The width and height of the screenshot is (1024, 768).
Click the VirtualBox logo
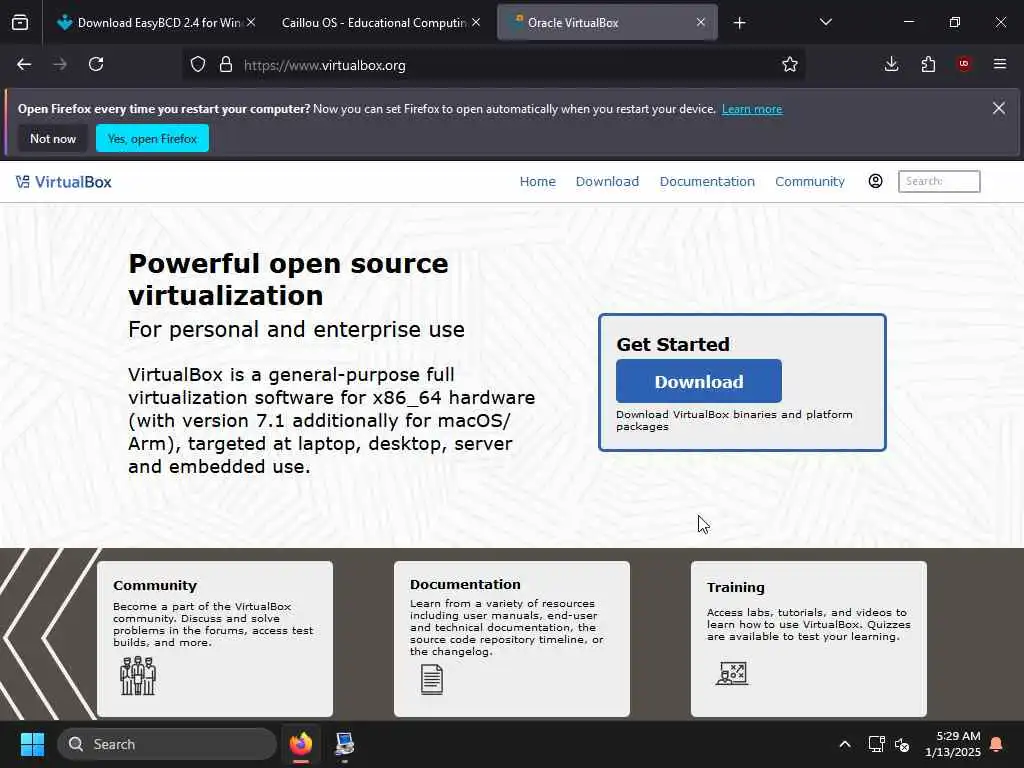63,182
